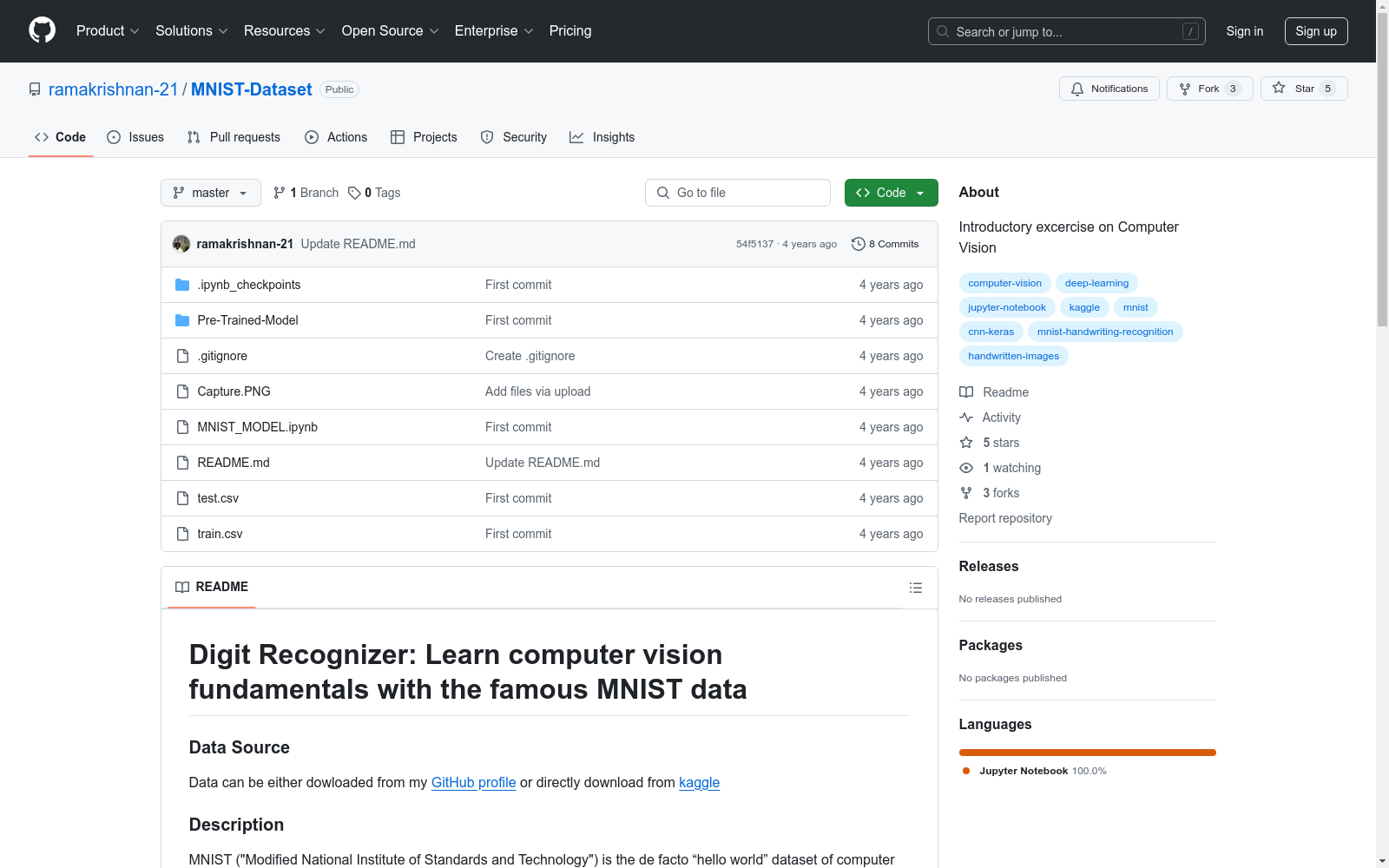Open the Pull requests tab

[x=234, y=137]
